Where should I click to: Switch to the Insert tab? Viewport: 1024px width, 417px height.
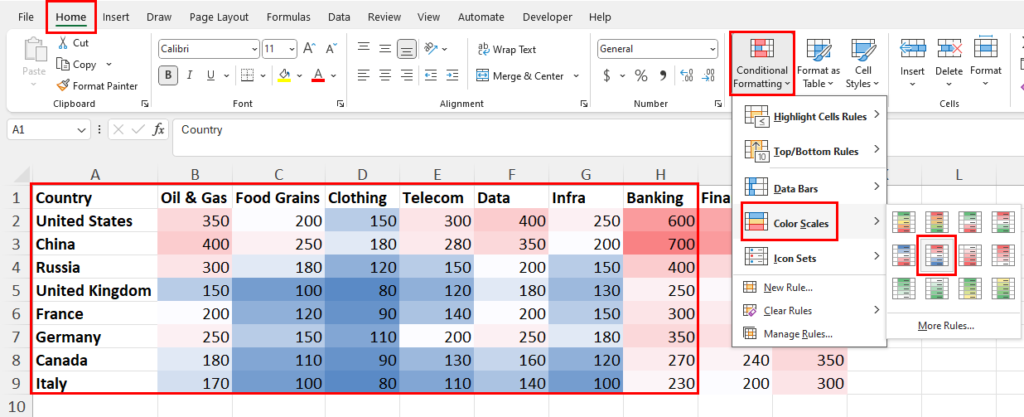coord(116,18)
